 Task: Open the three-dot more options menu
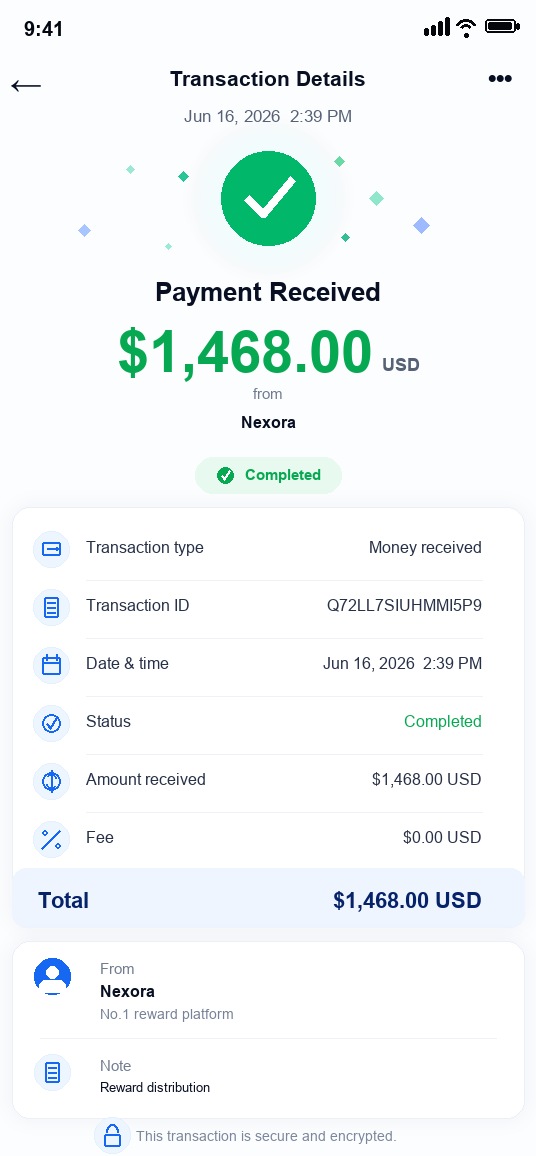click(x=500, y=79)
